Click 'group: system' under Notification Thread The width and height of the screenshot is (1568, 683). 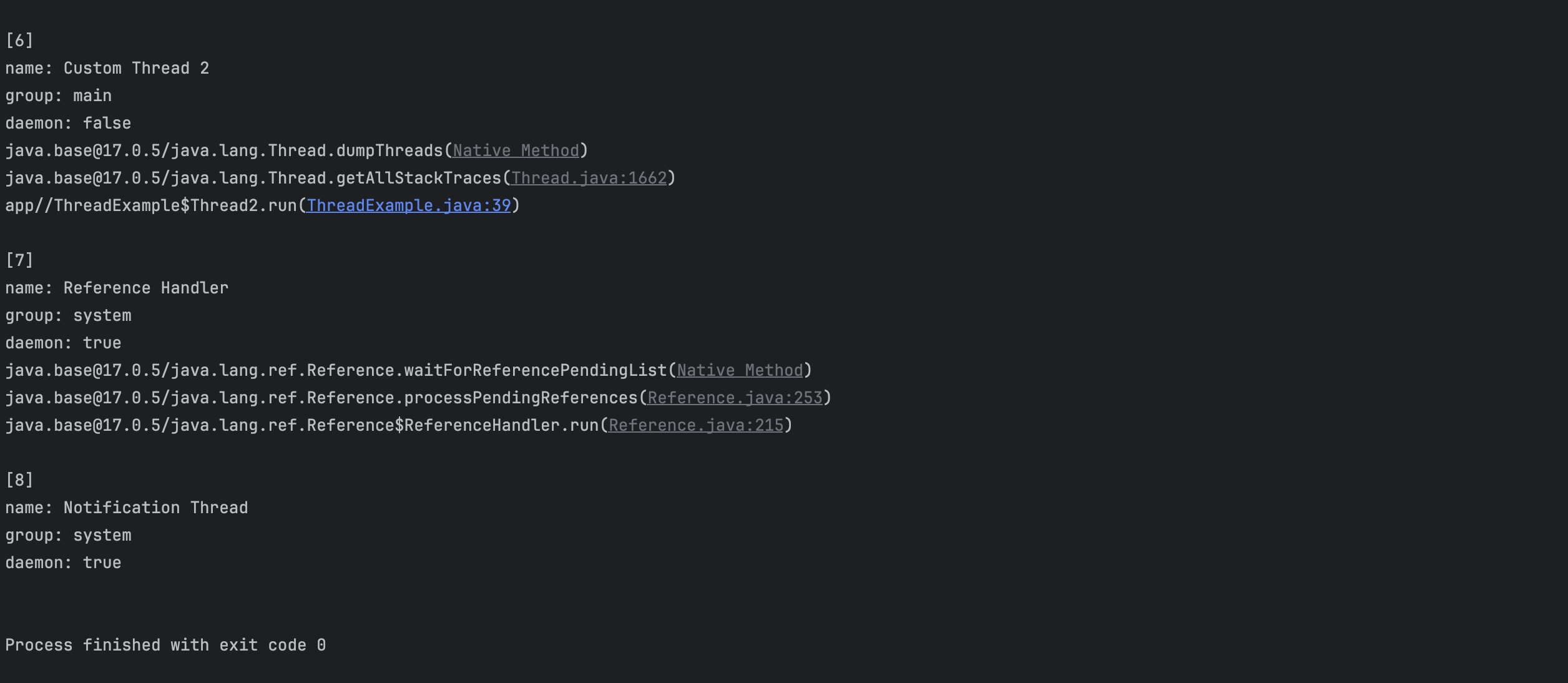[69, 535]
